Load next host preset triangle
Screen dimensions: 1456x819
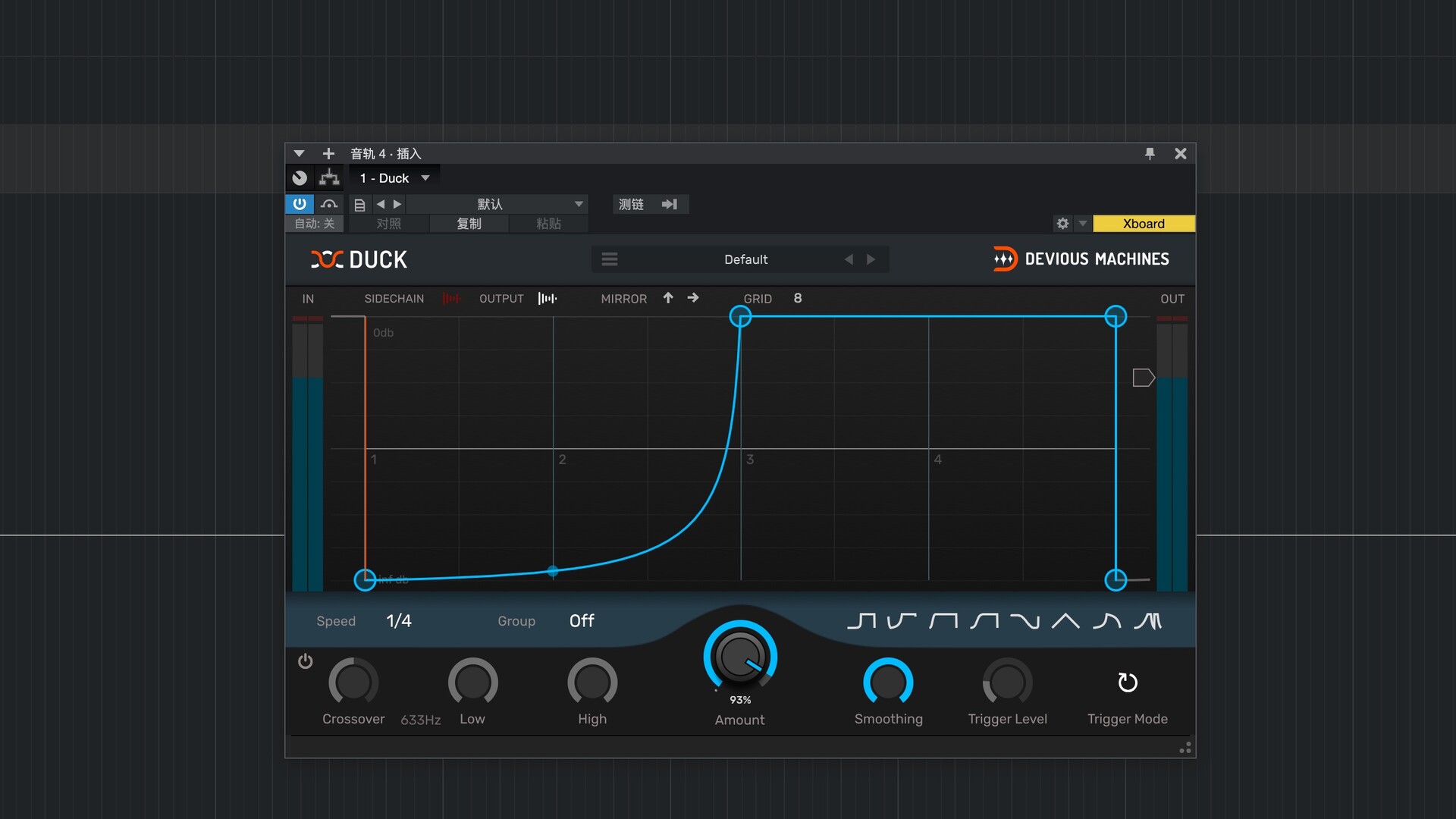click(x=397, y=204)
